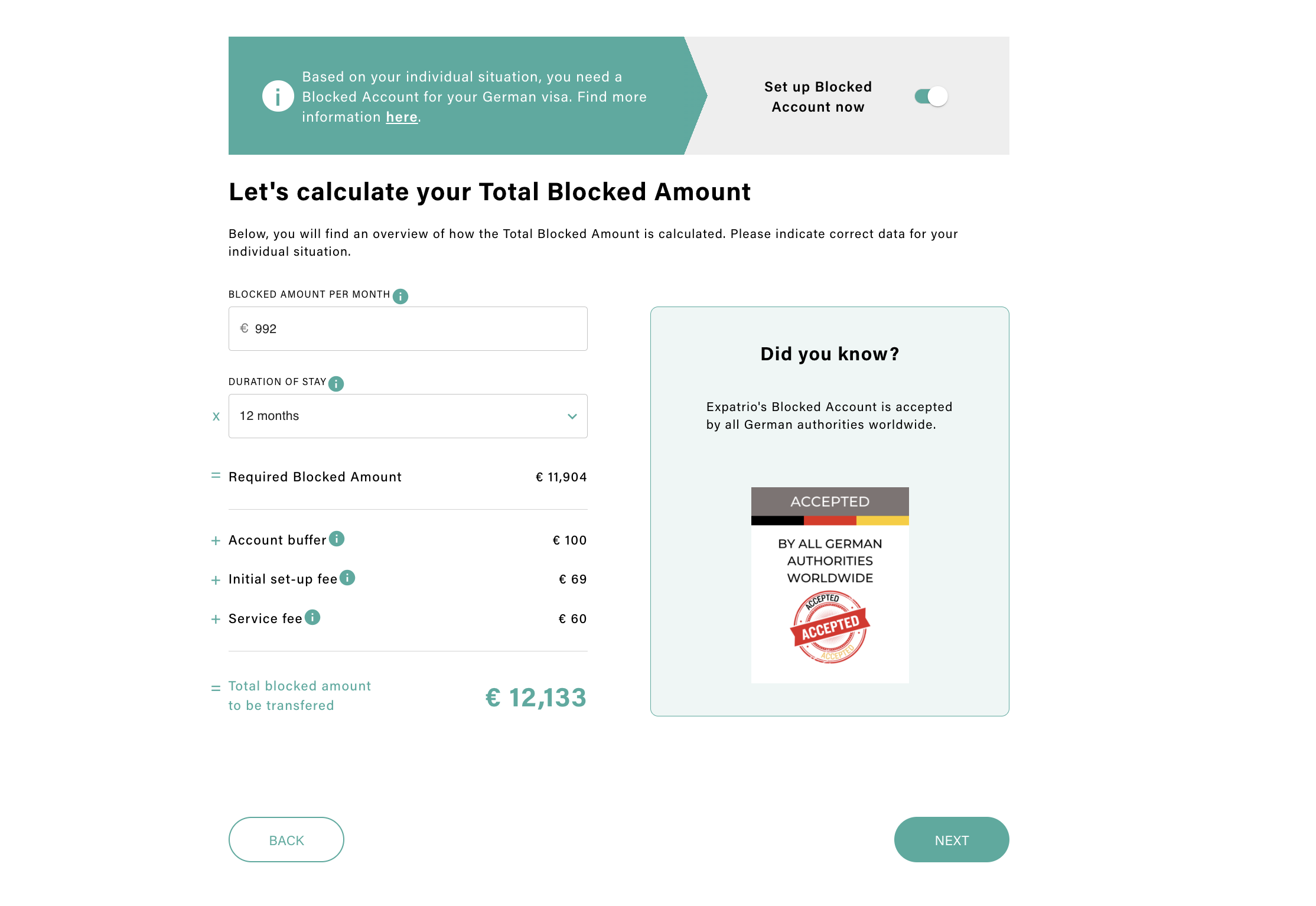Click the blocked amount per month input
The height and width of the screenshot is (906, 1316).
[x=413, y=328]
